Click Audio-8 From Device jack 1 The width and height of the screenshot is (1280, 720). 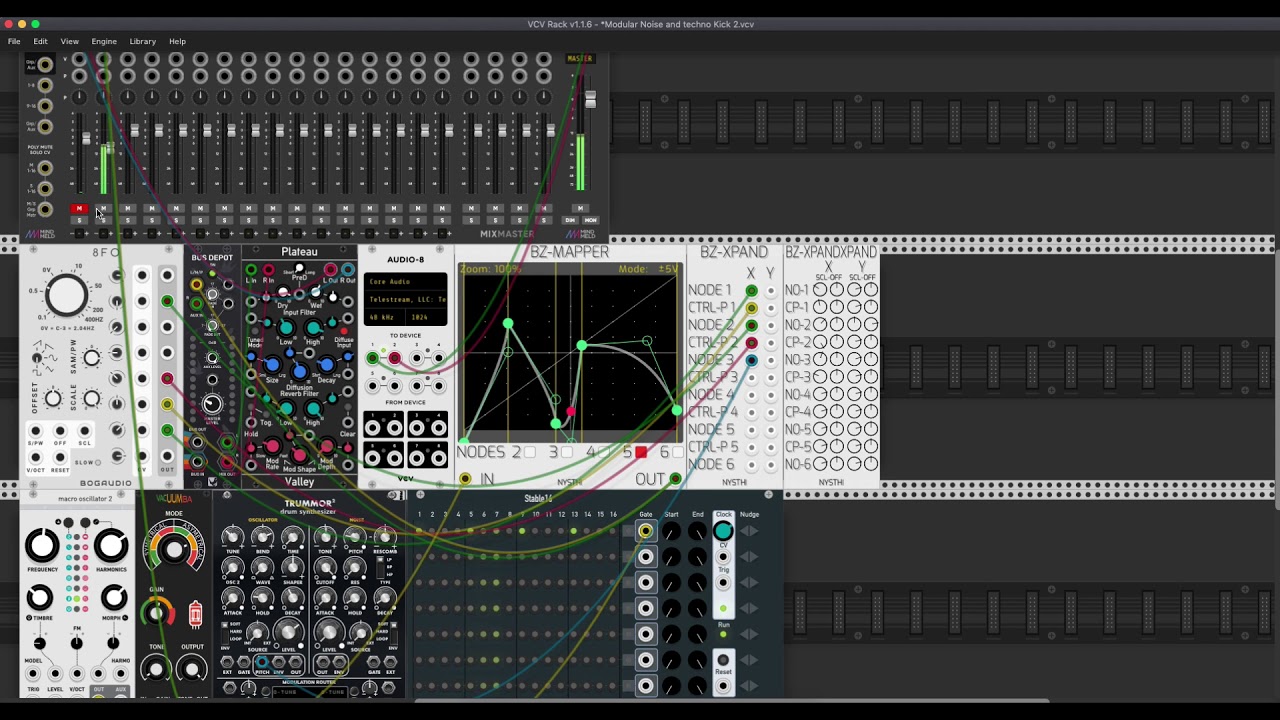pyautogui.click(x=373, y=428)
